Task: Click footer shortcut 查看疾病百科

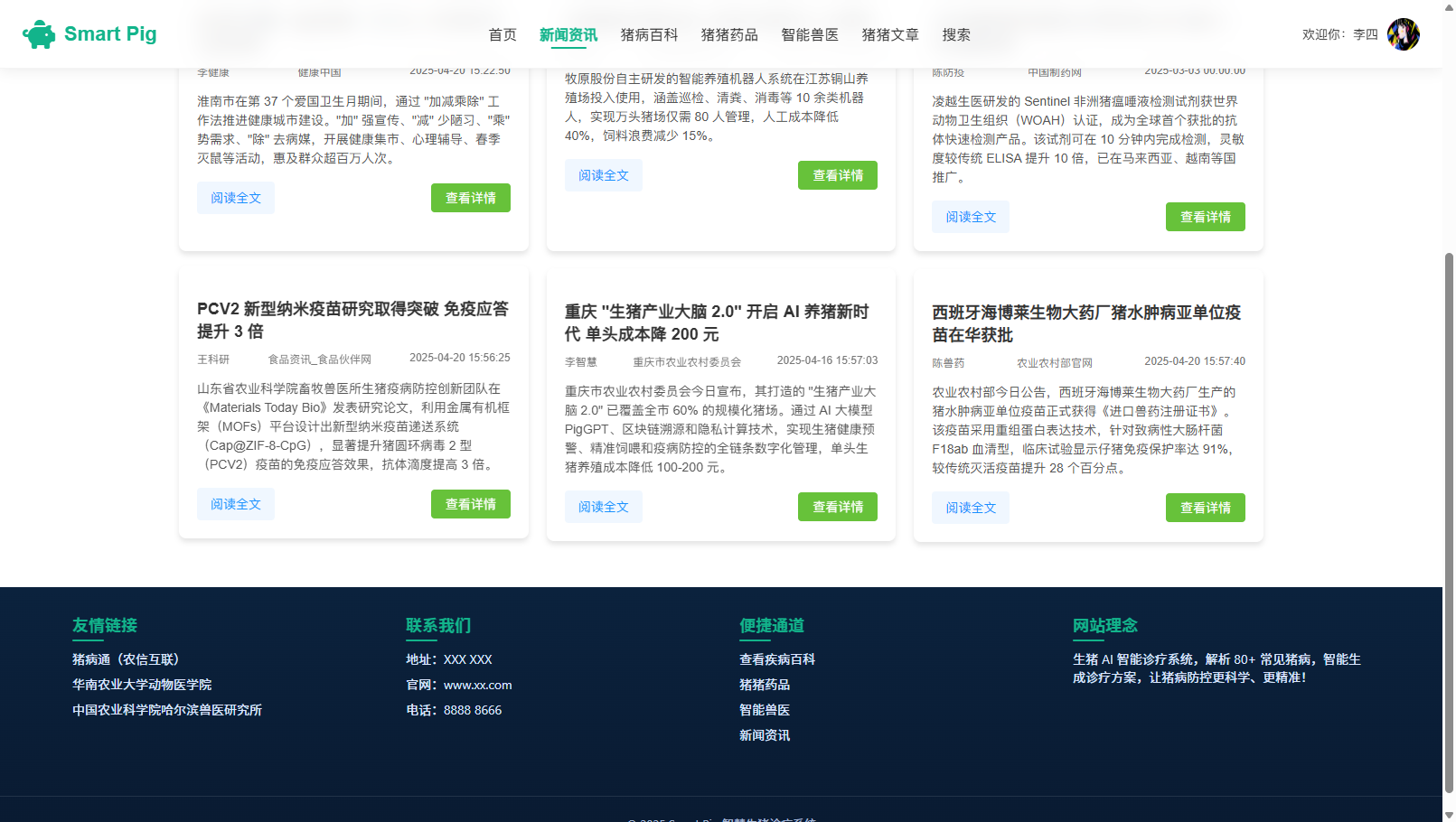Action: pos(777,659)
